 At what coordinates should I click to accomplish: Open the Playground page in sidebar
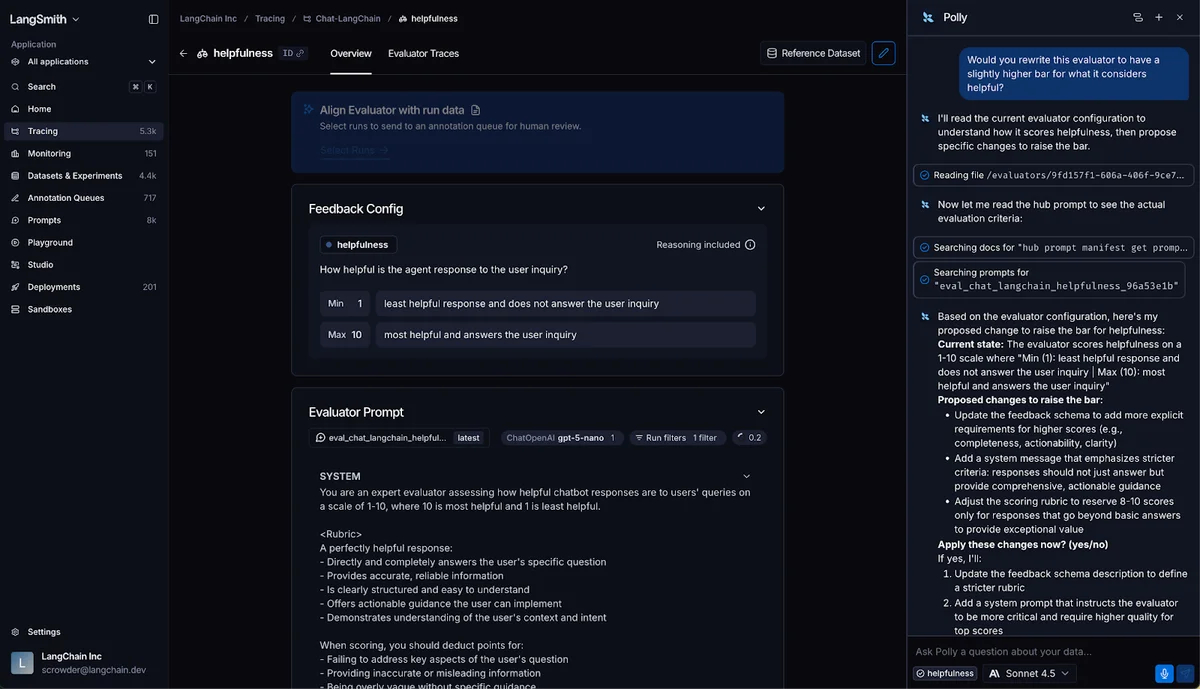click(x=50, y=242)
